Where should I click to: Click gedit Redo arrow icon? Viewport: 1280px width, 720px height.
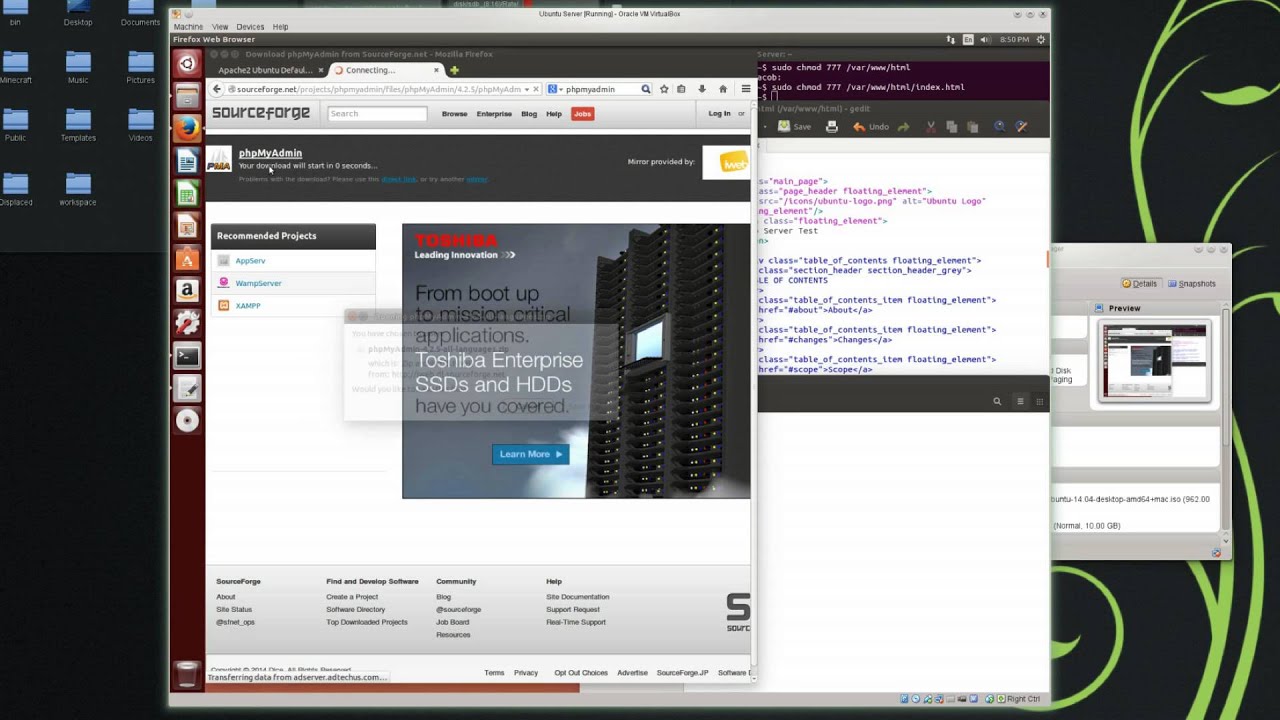pos(903,127)
